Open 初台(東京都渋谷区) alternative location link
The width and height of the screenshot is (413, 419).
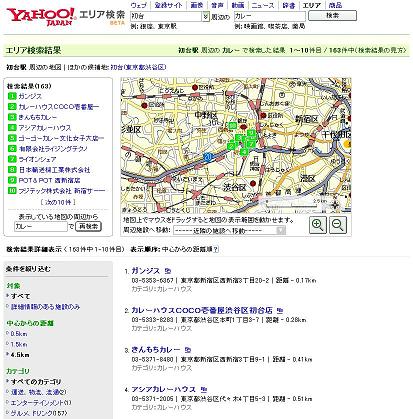click(138, 67)
